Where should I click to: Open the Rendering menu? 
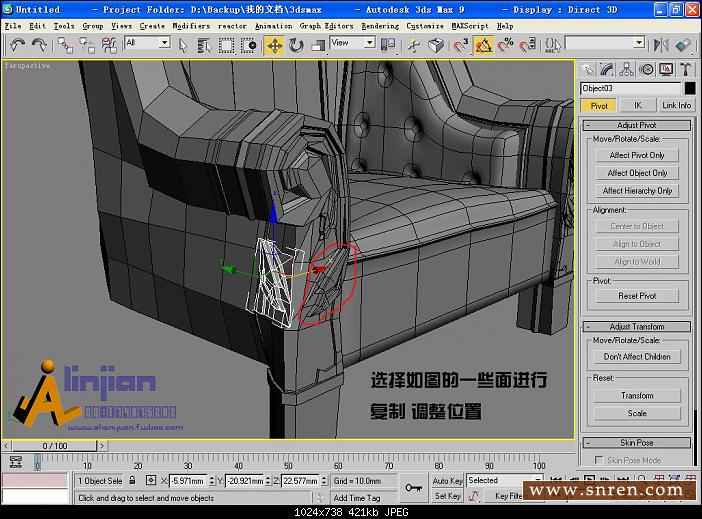[x=380, y=26]
